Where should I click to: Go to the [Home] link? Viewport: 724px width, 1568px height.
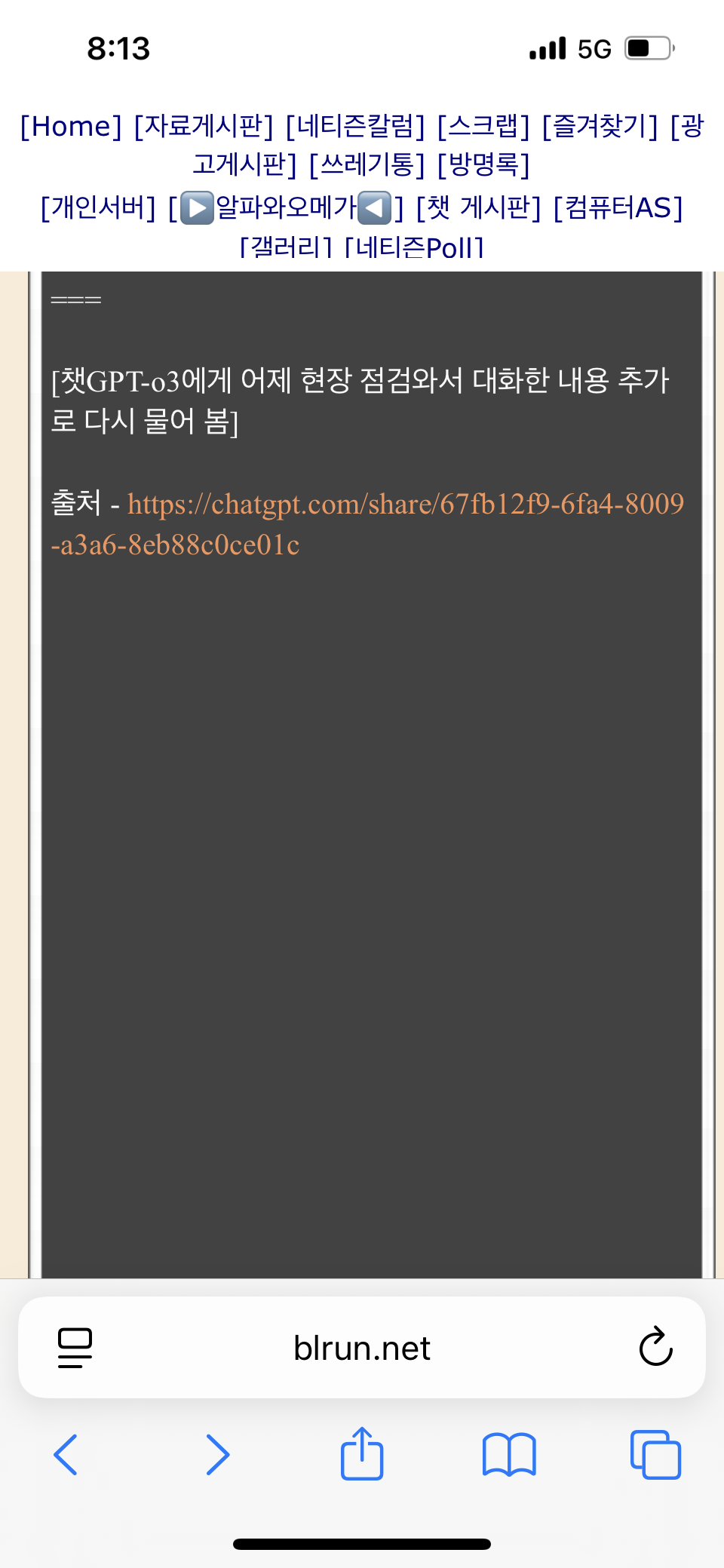(71, 126)
